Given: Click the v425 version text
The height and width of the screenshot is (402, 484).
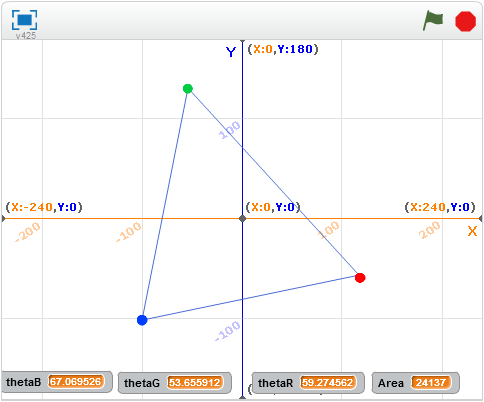Looking at the screenshot, I should [26, 35].
